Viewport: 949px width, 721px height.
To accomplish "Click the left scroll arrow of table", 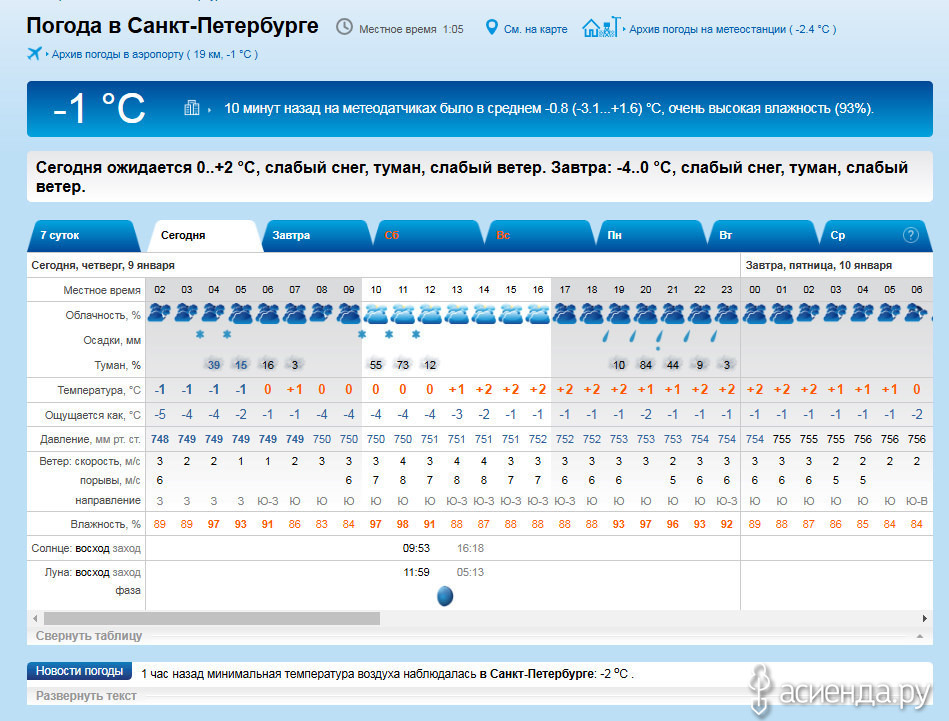I will (x=35, y=618).
